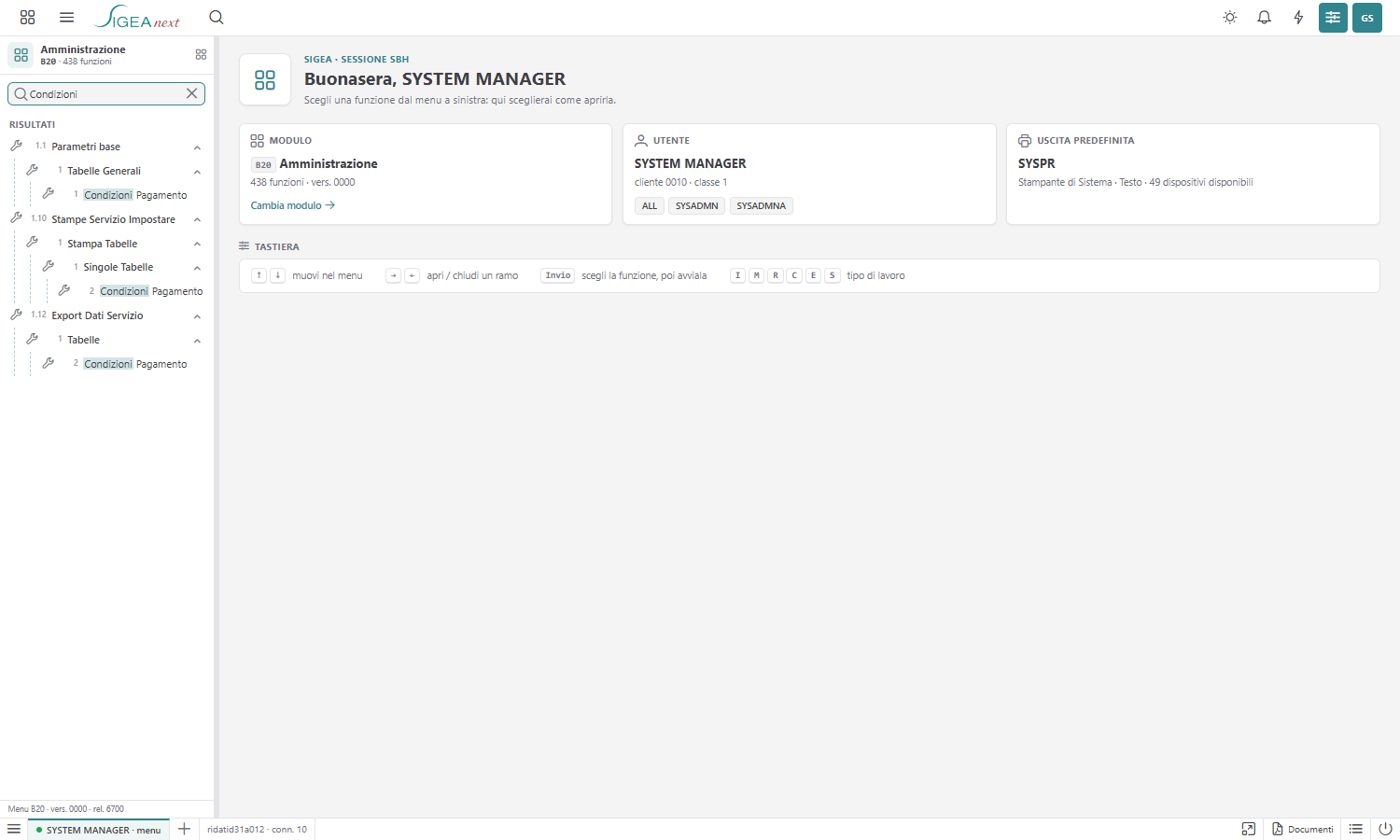Collapse the Export Dati Servizio branch
The image size is (1400, 840).
(x=197, y=316)
